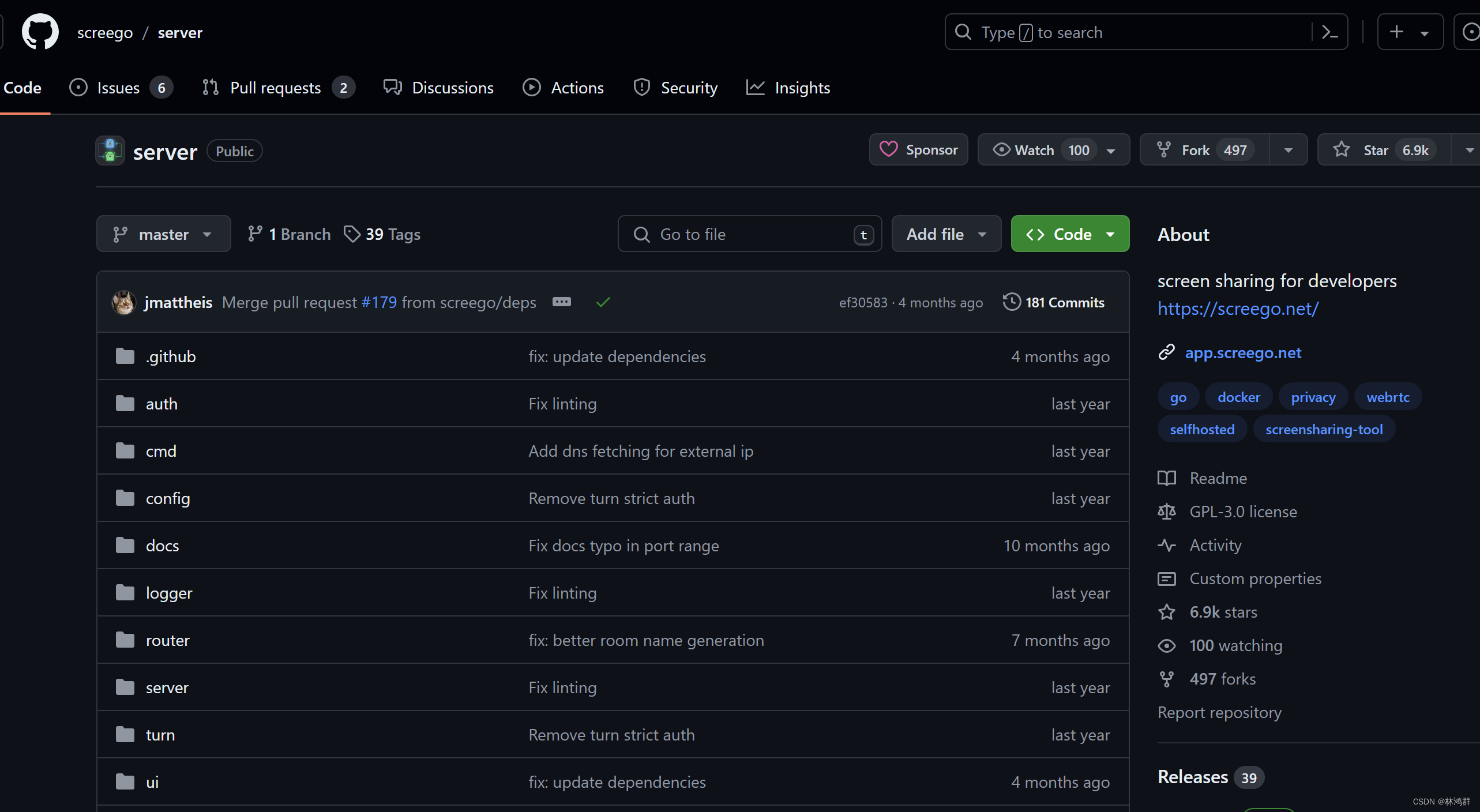Switch to the Insights tab
Image resolution: width=1480 pixels, height=812 pixels.
point(788,88)
